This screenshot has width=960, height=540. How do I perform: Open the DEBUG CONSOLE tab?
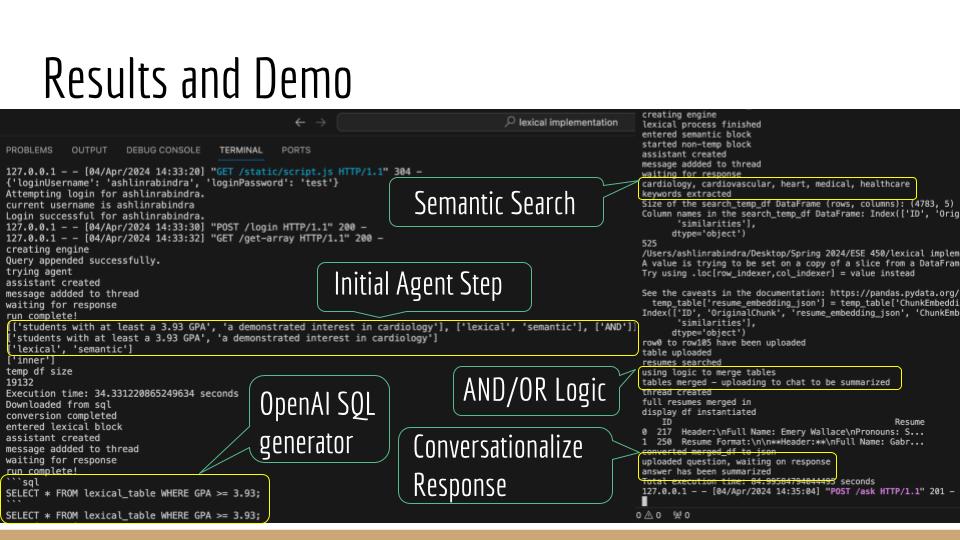[163, 150]
